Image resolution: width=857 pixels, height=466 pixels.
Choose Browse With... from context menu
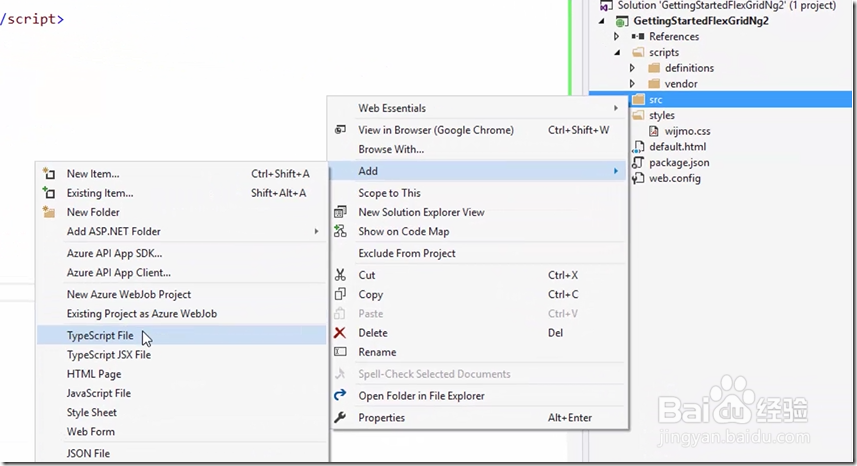coord(478,149)
